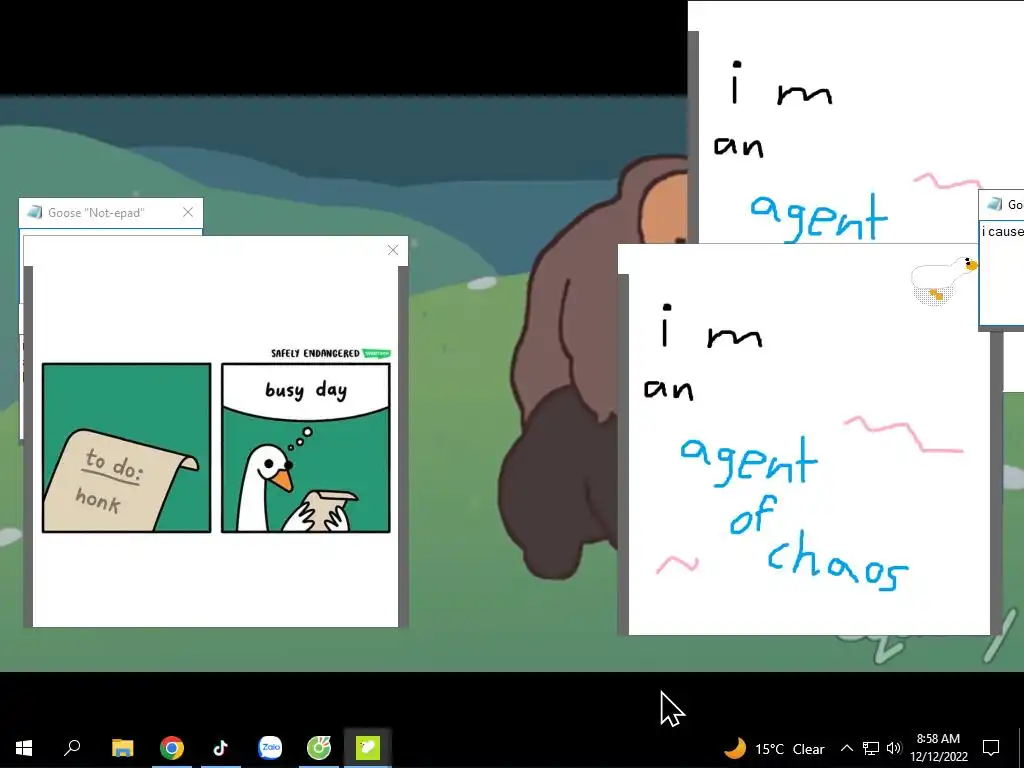Click the busy day goose comic panel

[306, 448]
